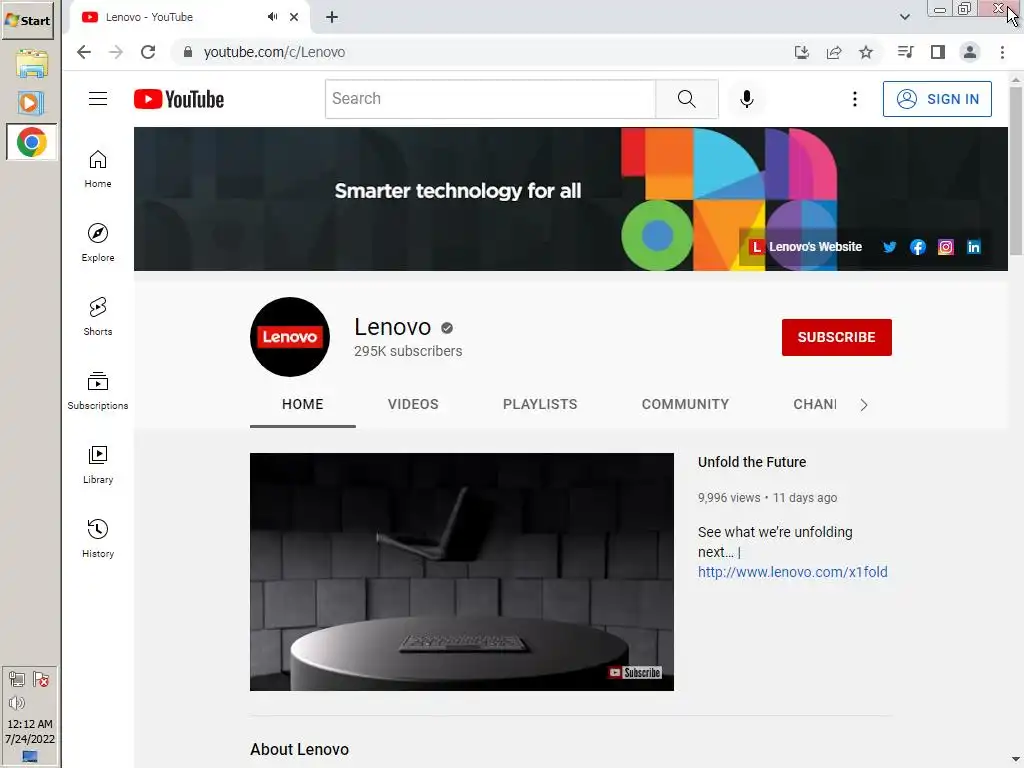Screen dimensions: 1024x768
Task: Open the media player taskbar icon
Action: click(x=31, y=103)
